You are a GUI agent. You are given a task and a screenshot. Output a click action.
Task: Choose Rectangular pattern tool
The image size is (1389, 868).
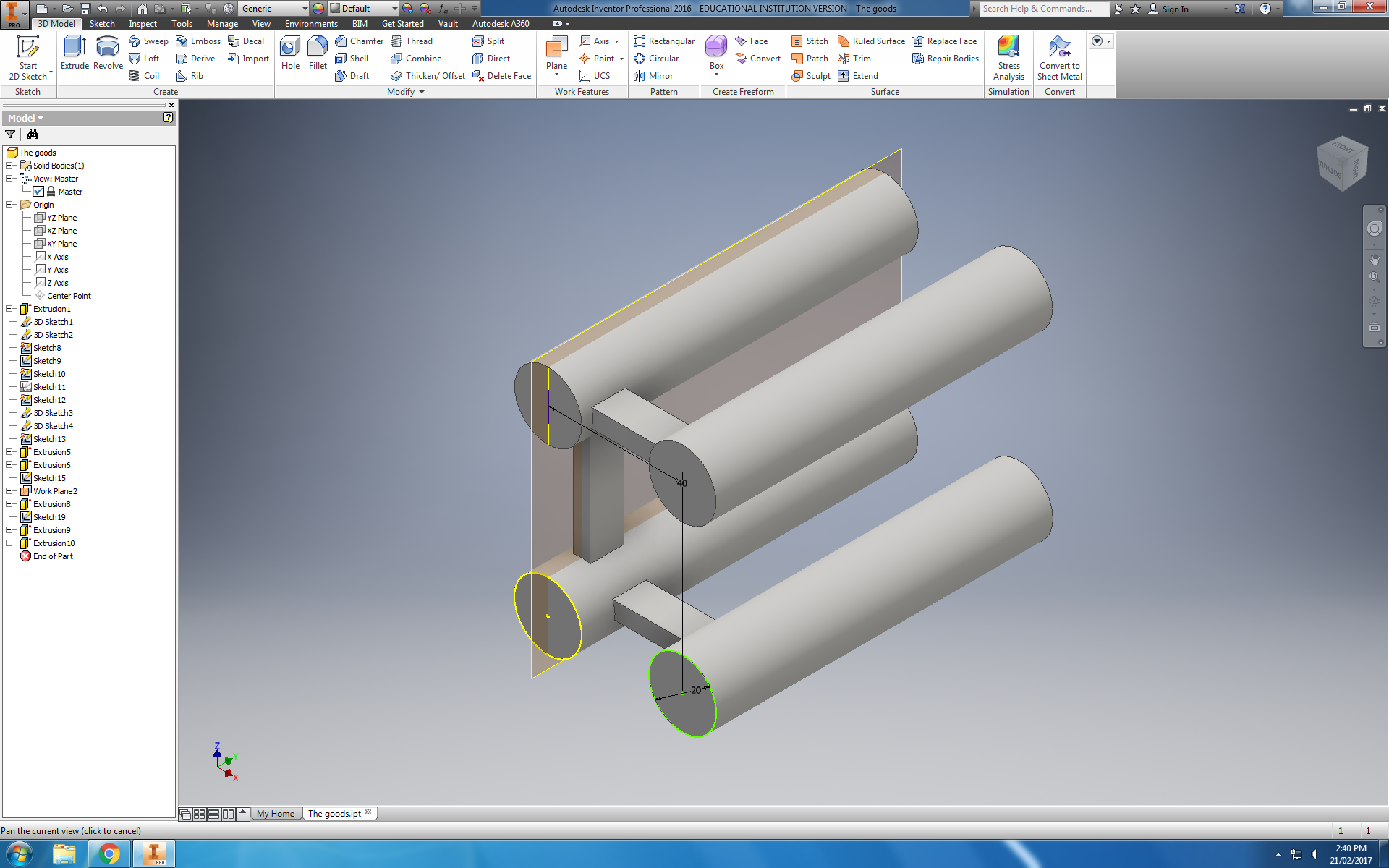[663, 41]
